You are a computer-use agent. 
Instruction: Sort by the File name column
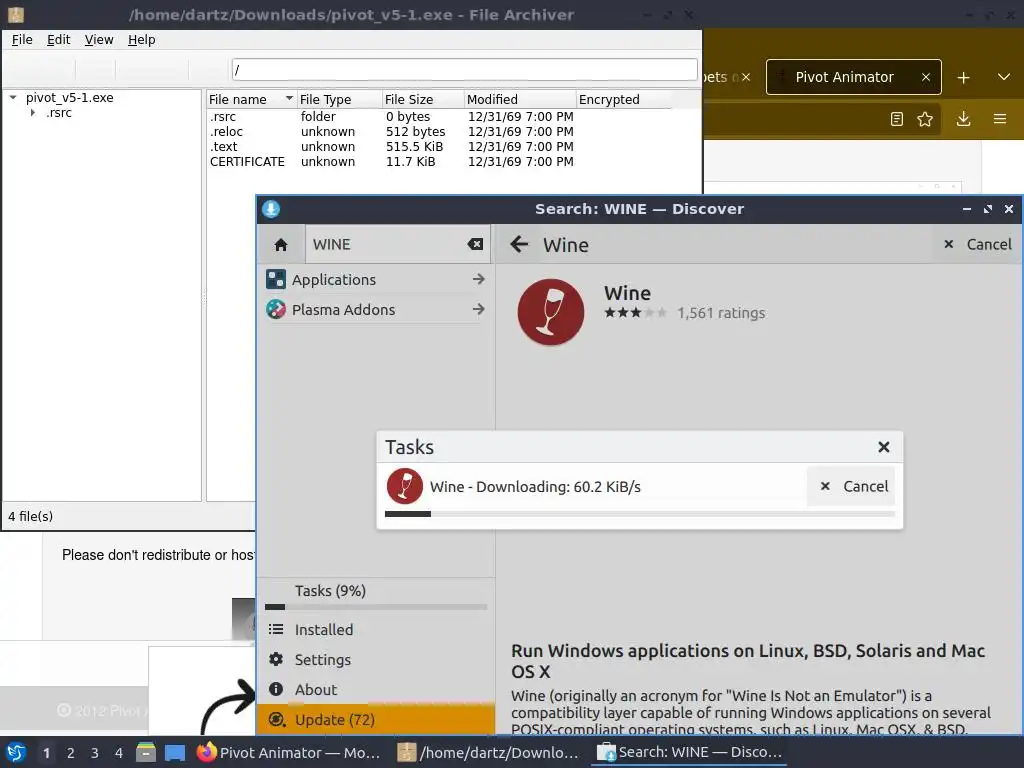pyautogui.click(x=251, y=99)
